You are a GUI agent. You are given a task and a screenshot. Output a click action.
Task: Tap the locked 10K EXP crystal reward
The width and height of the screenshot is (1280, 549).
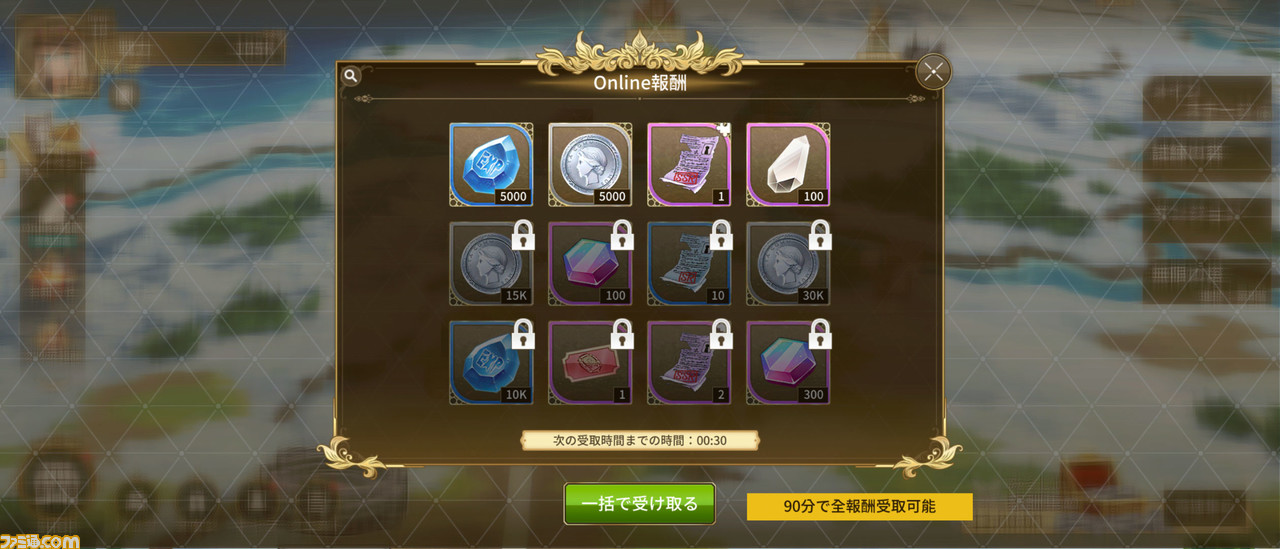(491, 363)
